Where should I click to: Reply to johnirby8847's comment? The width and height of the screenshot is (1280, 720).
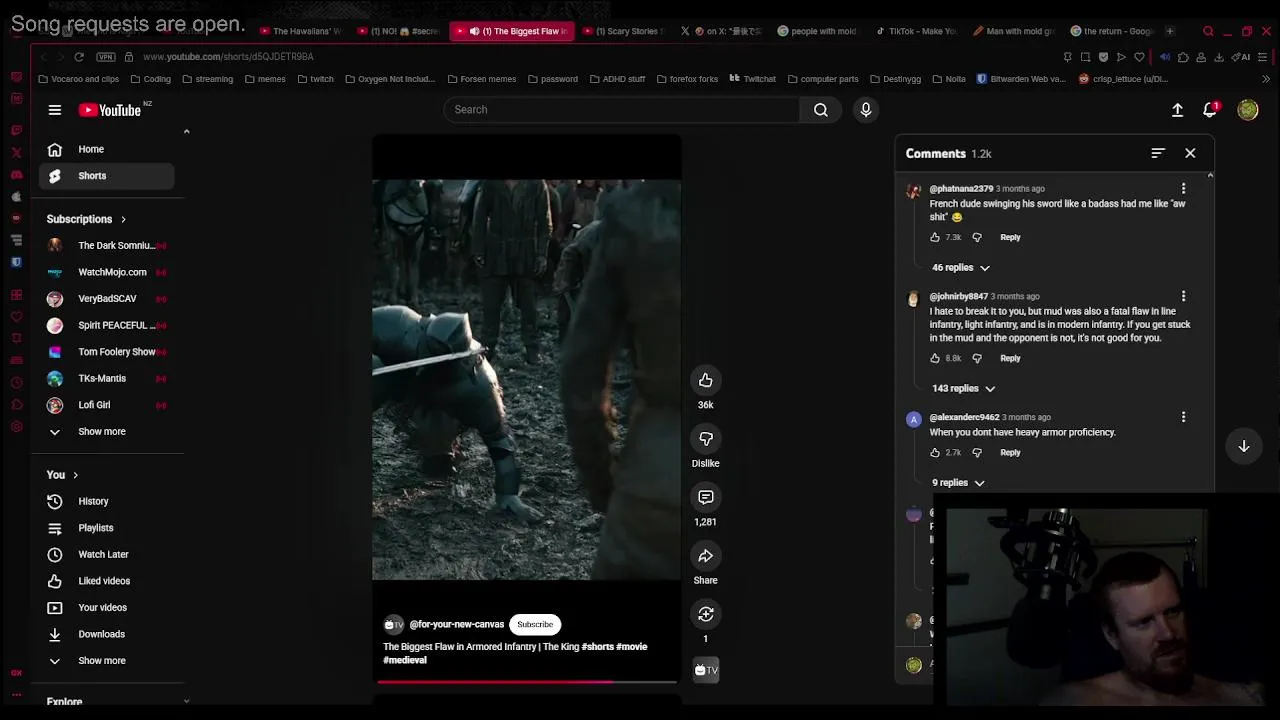point(1010,358)
